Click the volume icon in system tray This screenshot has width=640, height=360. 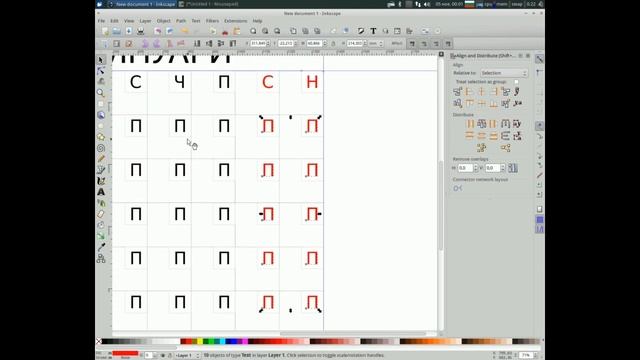click(427, 4)
